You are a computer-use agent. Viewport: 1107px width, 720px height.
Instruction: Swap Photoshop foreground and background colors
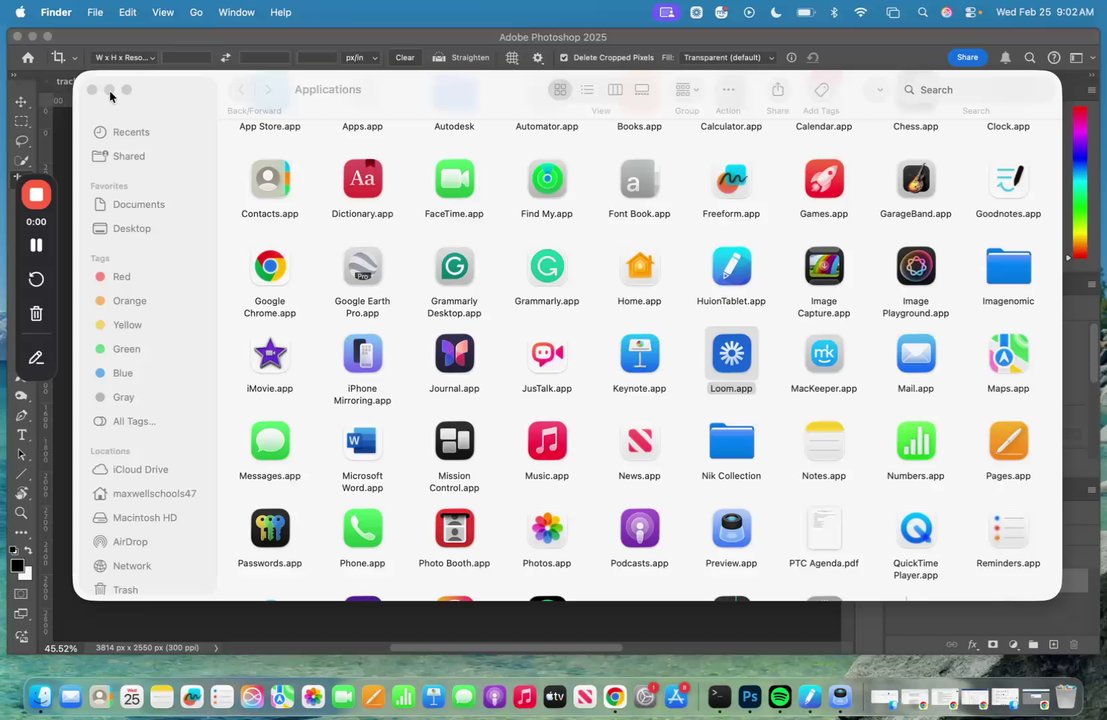(28, 550)
